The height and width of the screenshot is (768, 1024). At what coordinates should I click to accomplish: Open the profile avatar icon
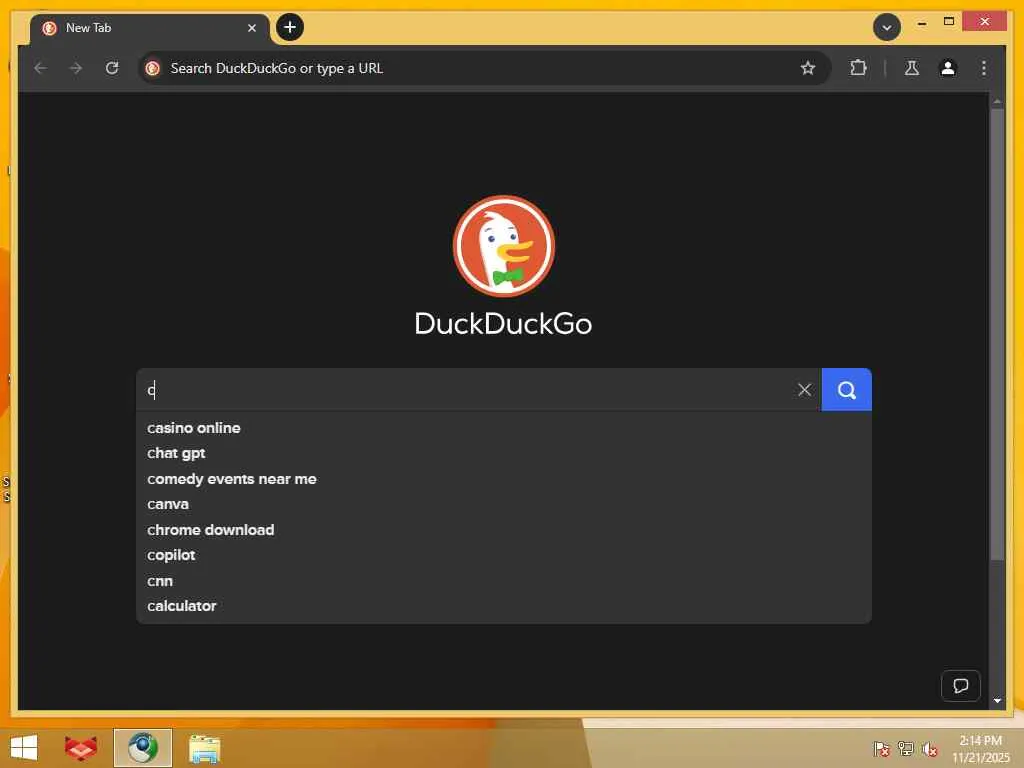coord(948,68)
